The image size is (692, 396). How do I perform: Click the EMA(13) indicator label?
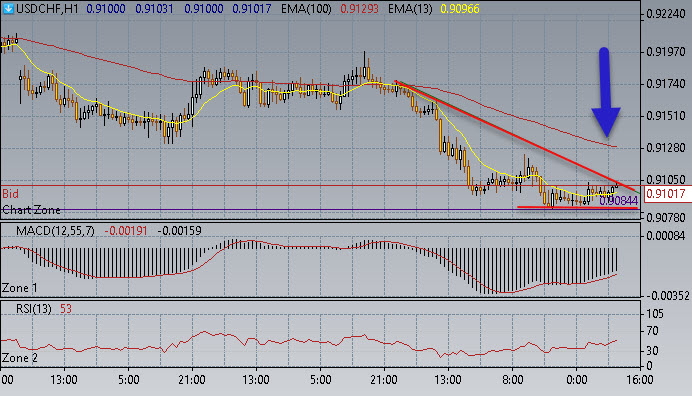click(x=410, y=9)
